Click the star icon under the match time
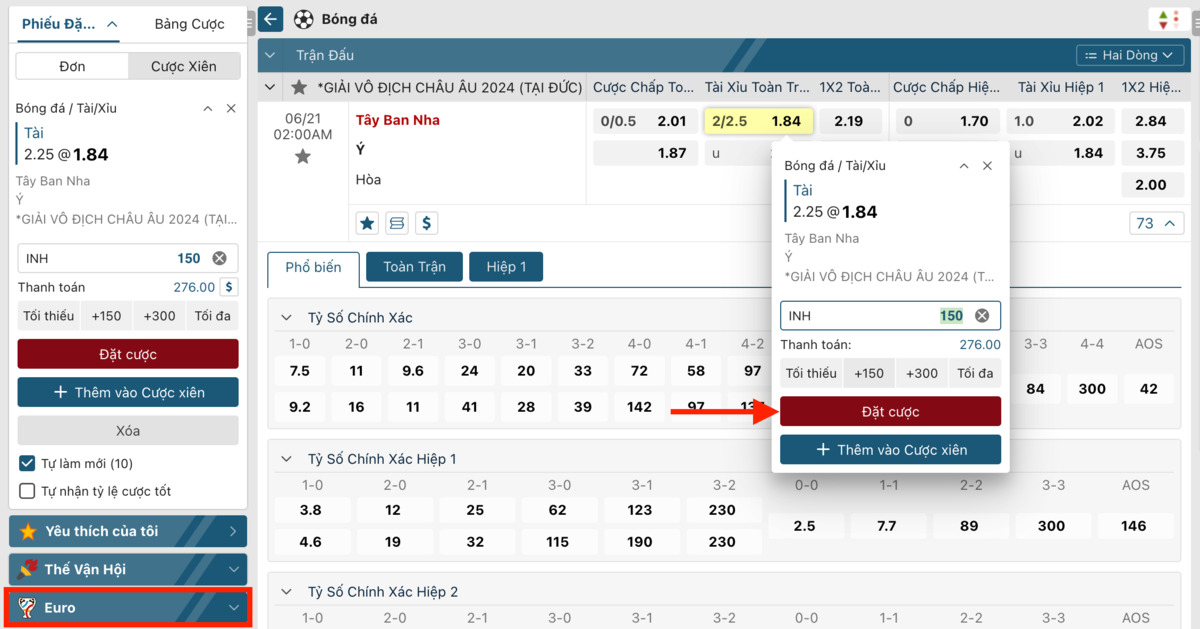This screenshot has height=629, width=1200. tap(303, 156)
